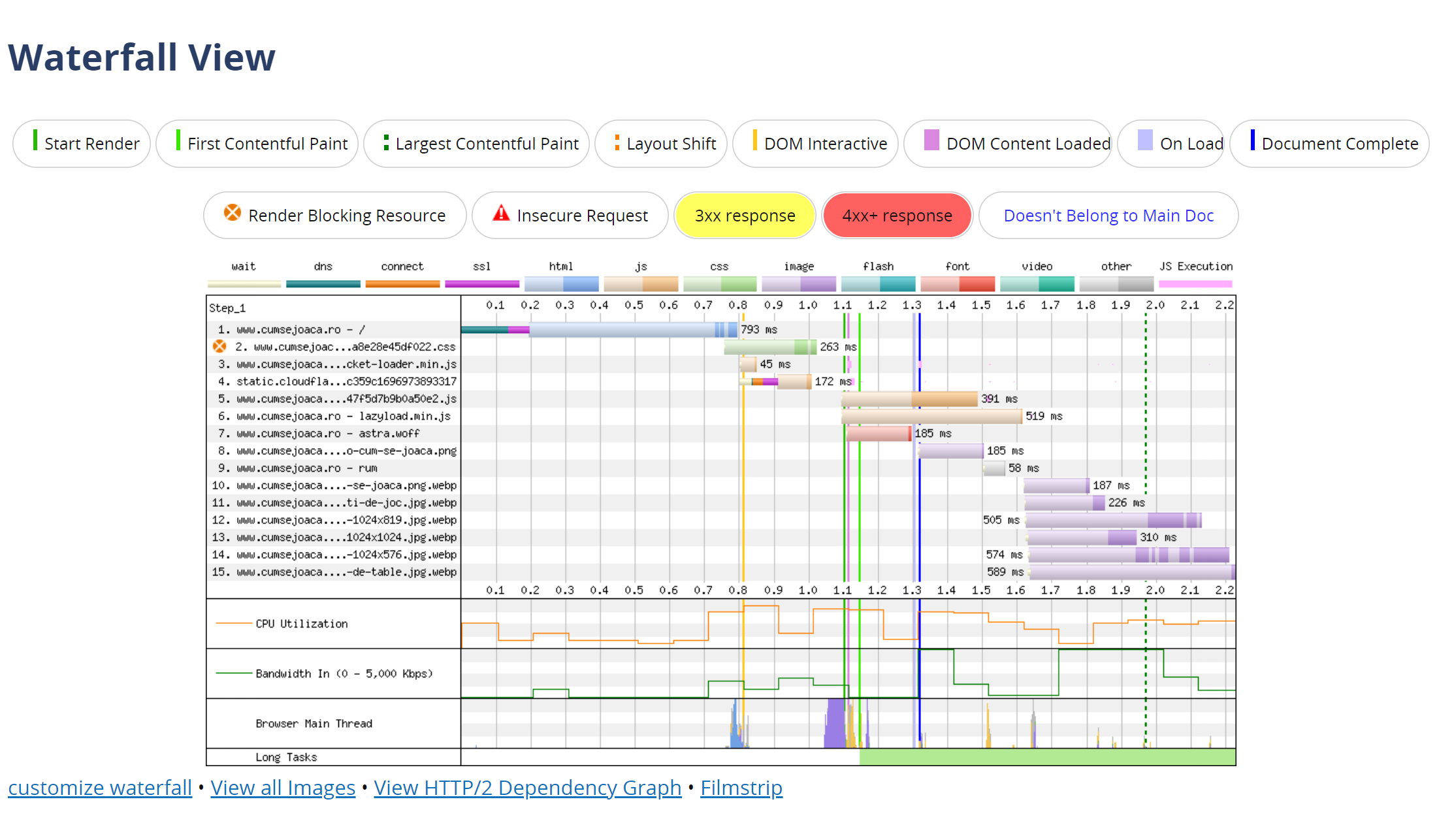1454x840 pixels.
Task: Click the orange Render Blocking Resource icon
Action: [x=232, y=212]
